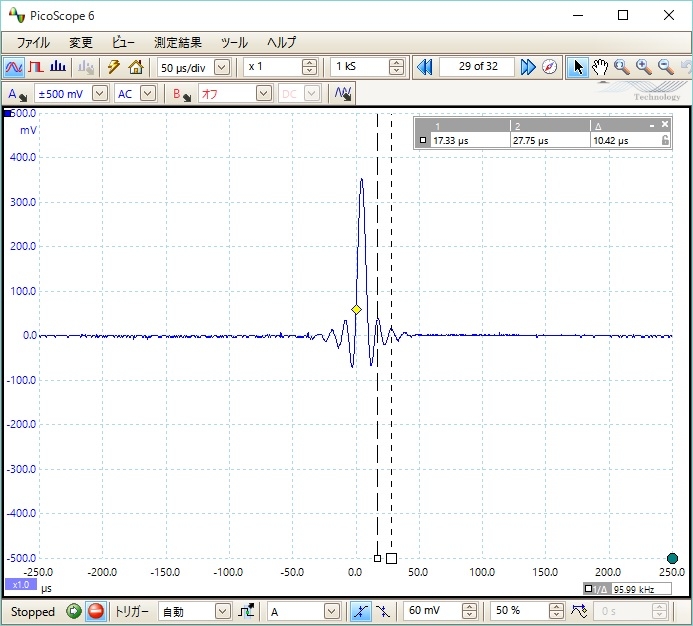This screenshot has height=626, width=693.
Task: Open the ファイル menu
Action: 33,43
